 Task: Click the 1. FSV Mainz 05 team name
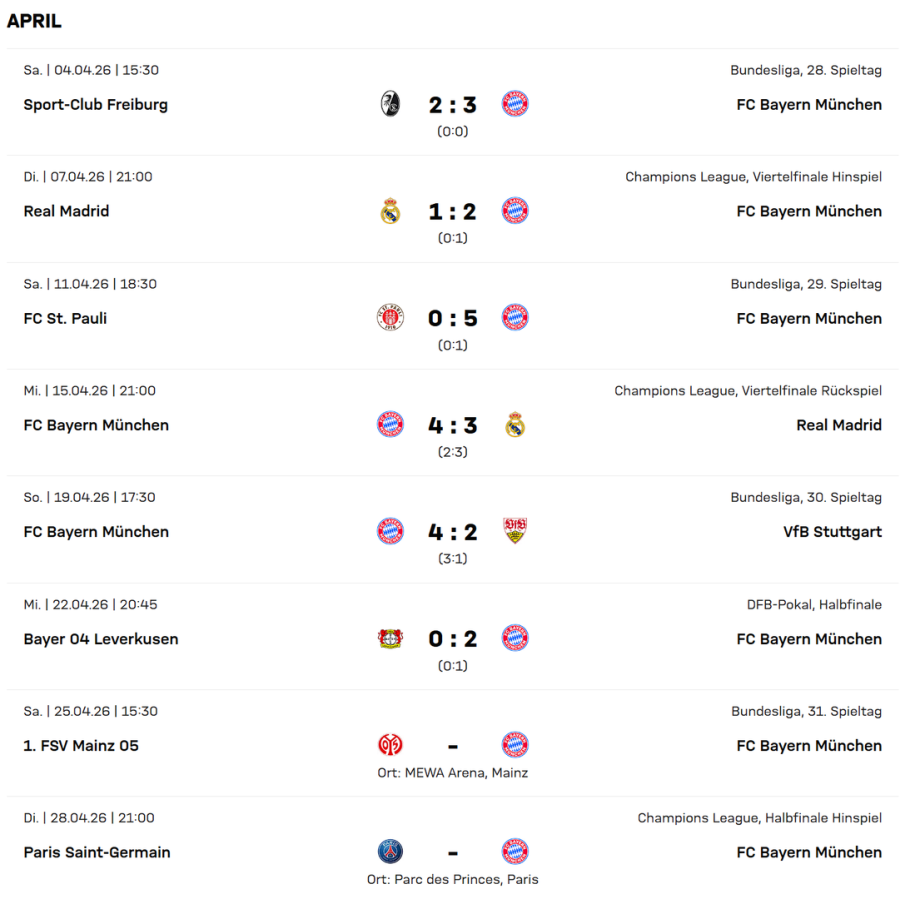pyautogui.click(x=81, y=746)
